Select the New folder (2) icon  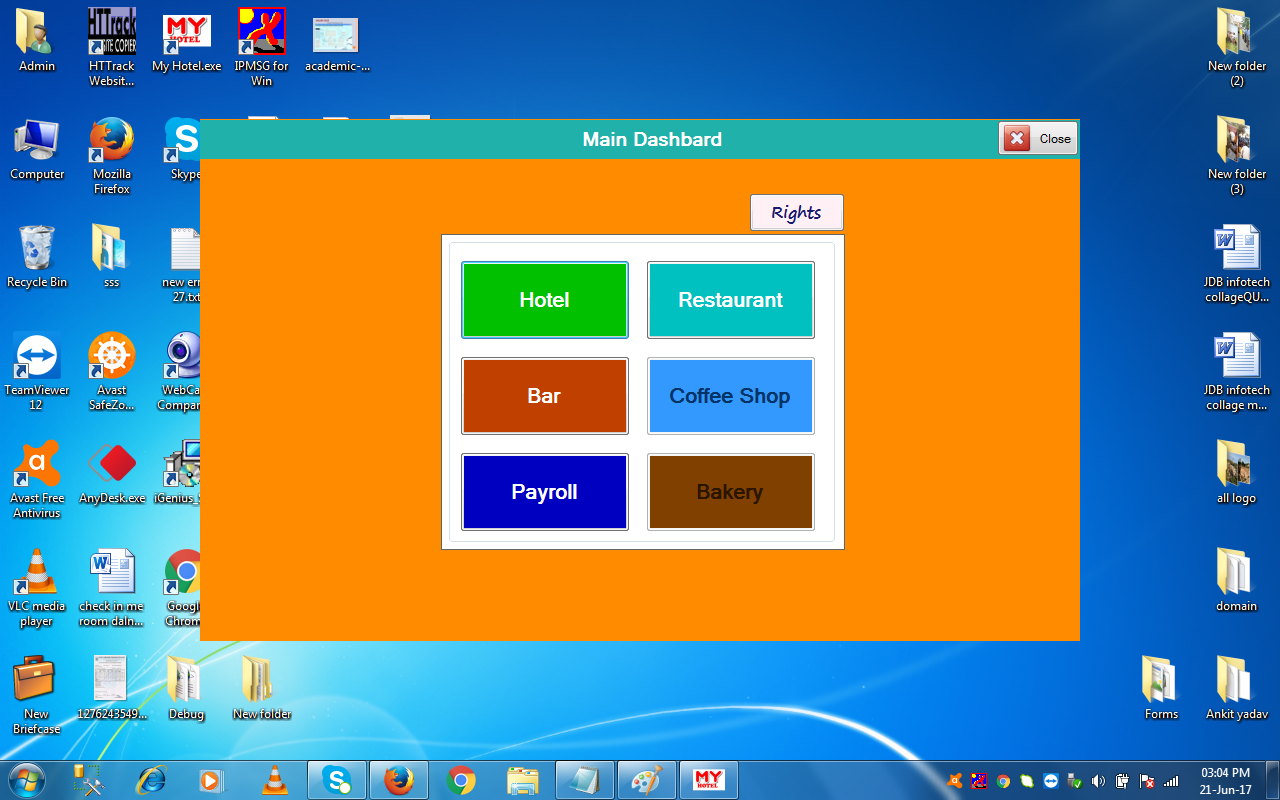click(1237, 48)
